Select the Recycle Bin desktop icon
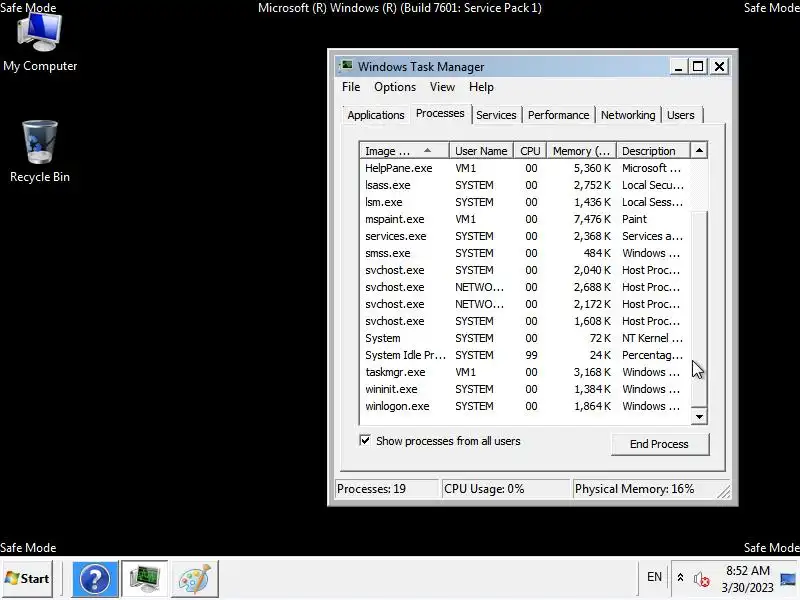This screenshot has height=600, width=800. pos(40,152)
